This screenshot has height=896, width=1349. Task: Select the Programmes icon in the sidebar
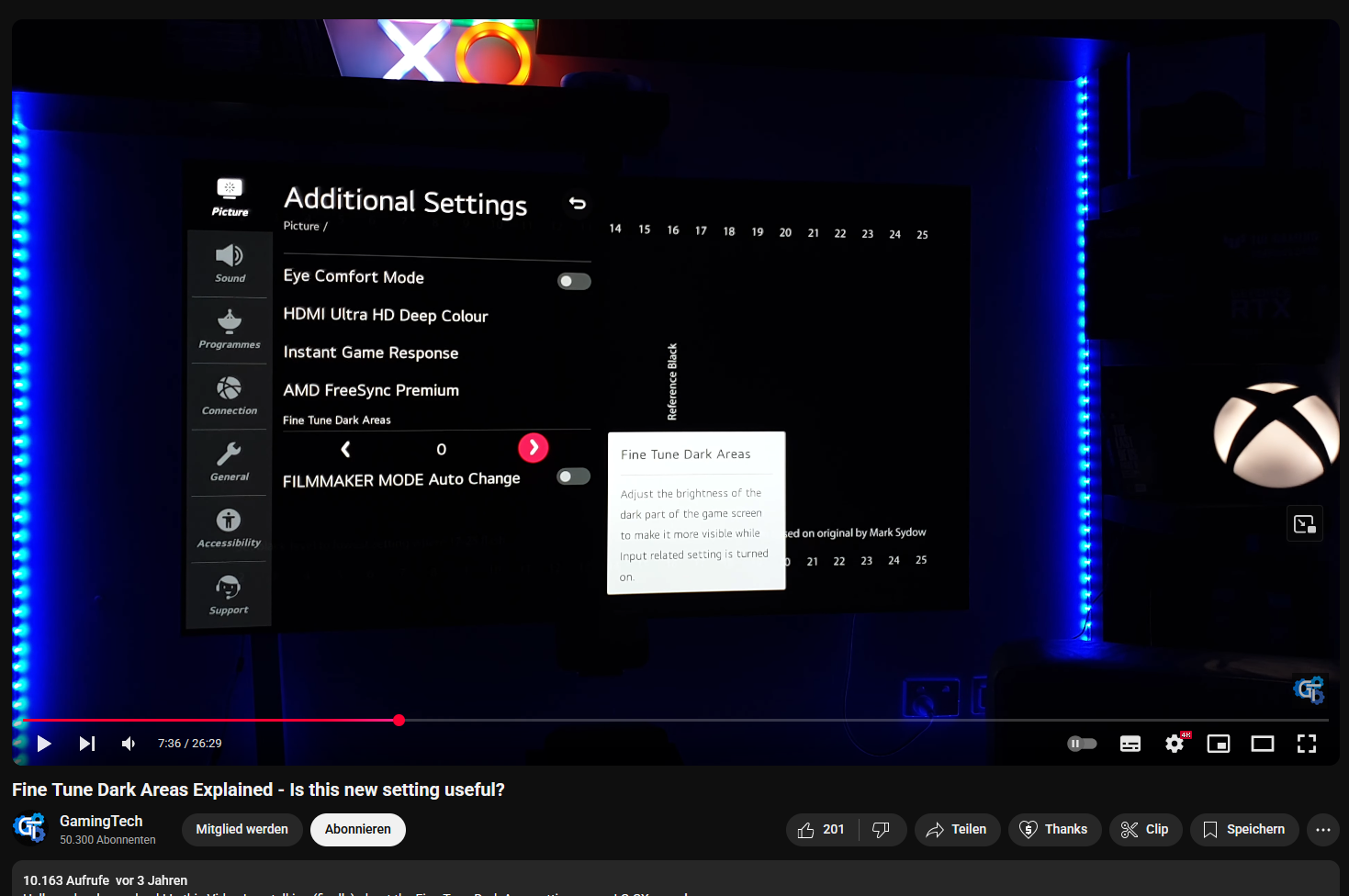229,329
